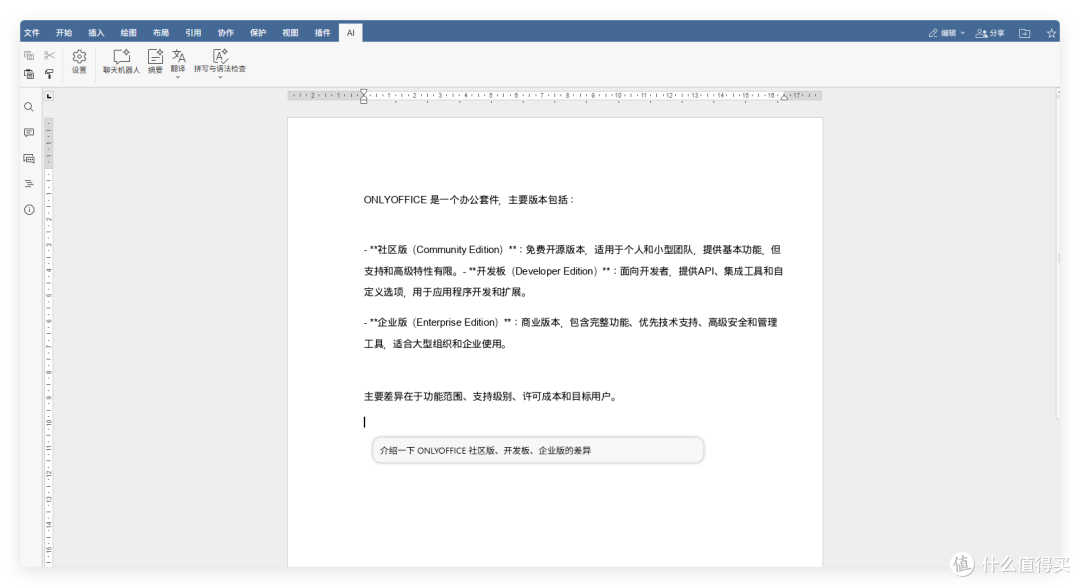Click the AI prompt input box below text
Image resolution: width=1080 pixels, height=587 pixels.
coord(538,450)
